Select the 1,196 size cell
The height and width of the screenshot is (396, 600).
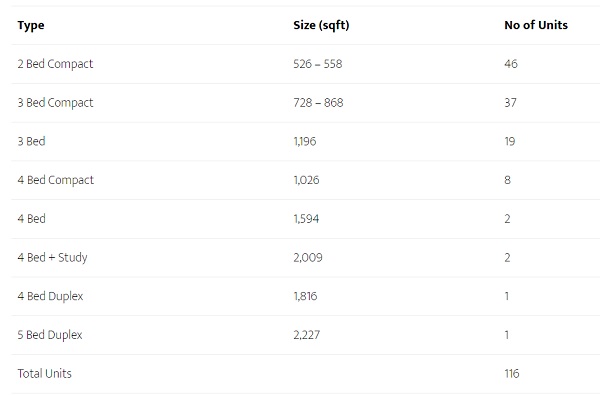tap(305, 142)
